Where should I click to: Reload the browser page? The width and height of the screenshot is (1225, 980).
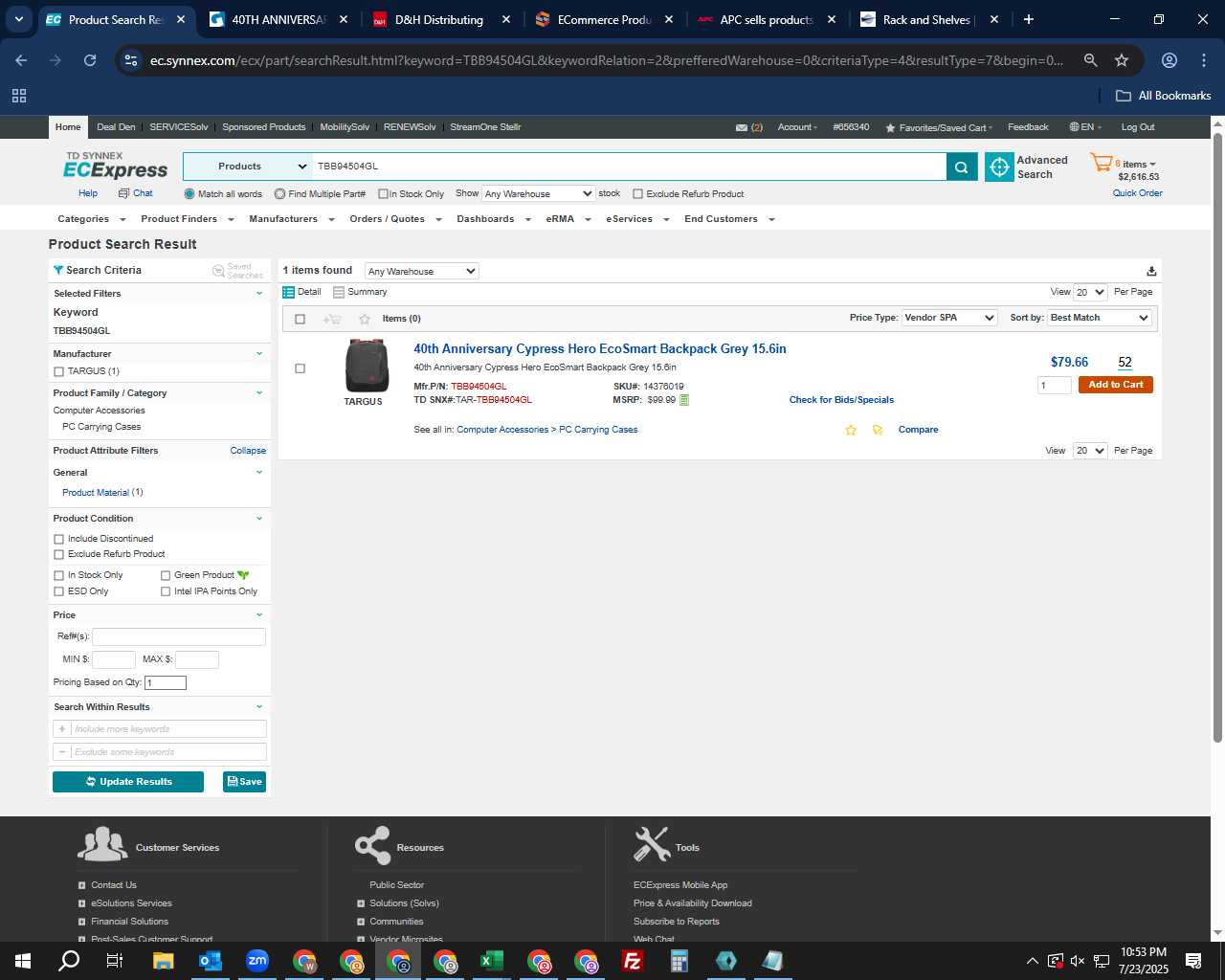pos(90,60)
